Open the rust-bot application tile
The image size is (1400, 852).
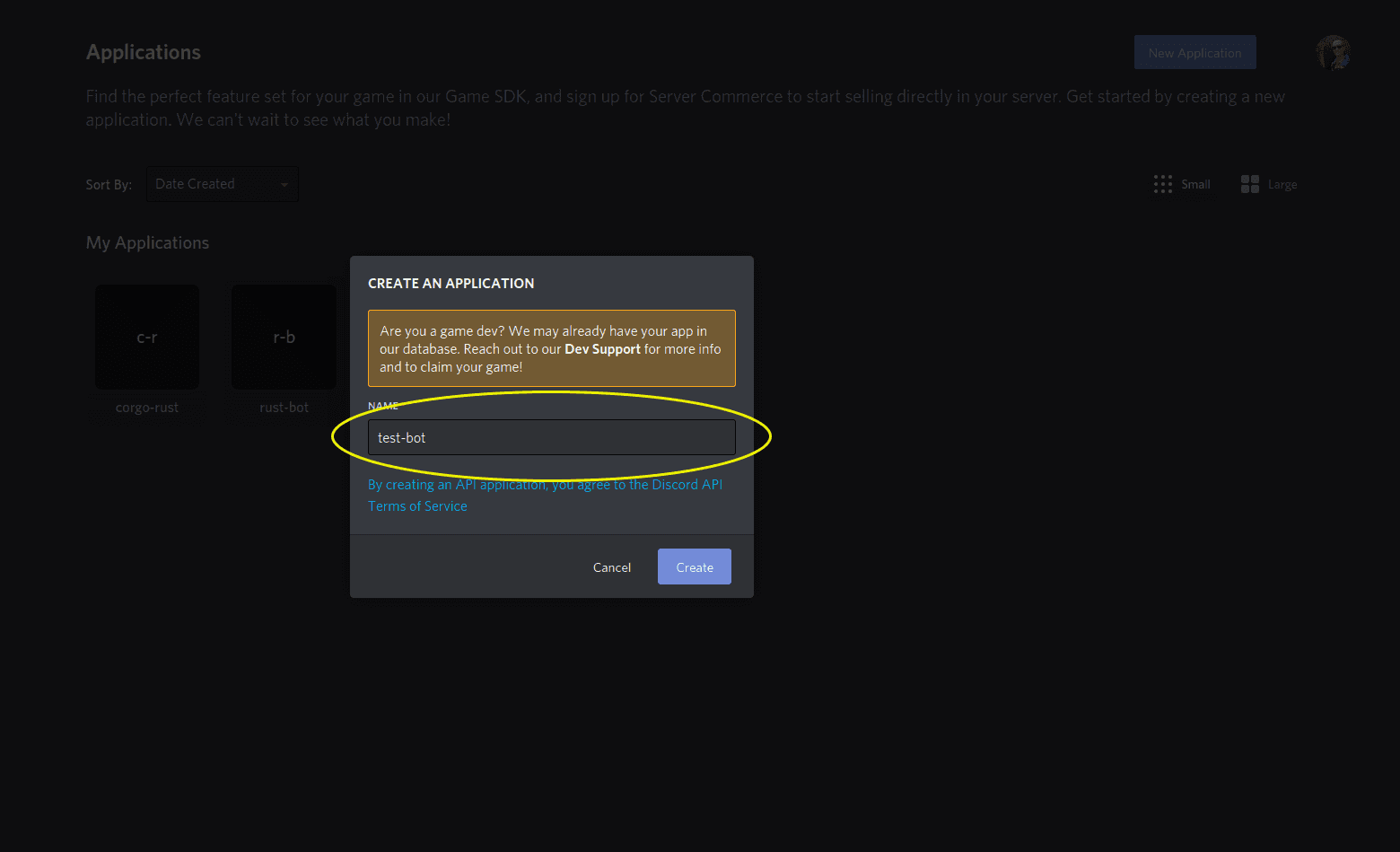pos(284,338)
